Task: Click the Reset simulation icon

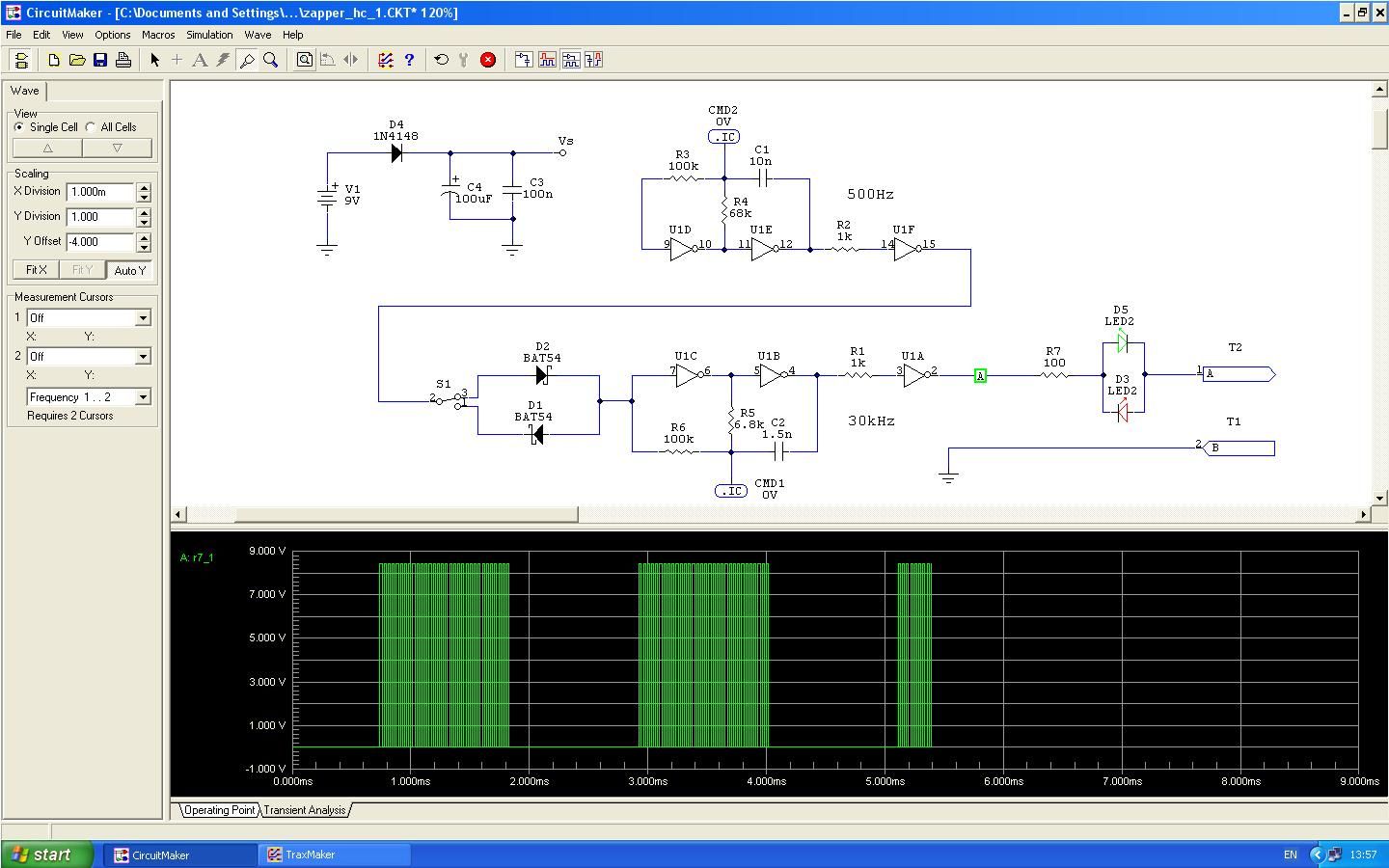Action: (x=441, y=60)
